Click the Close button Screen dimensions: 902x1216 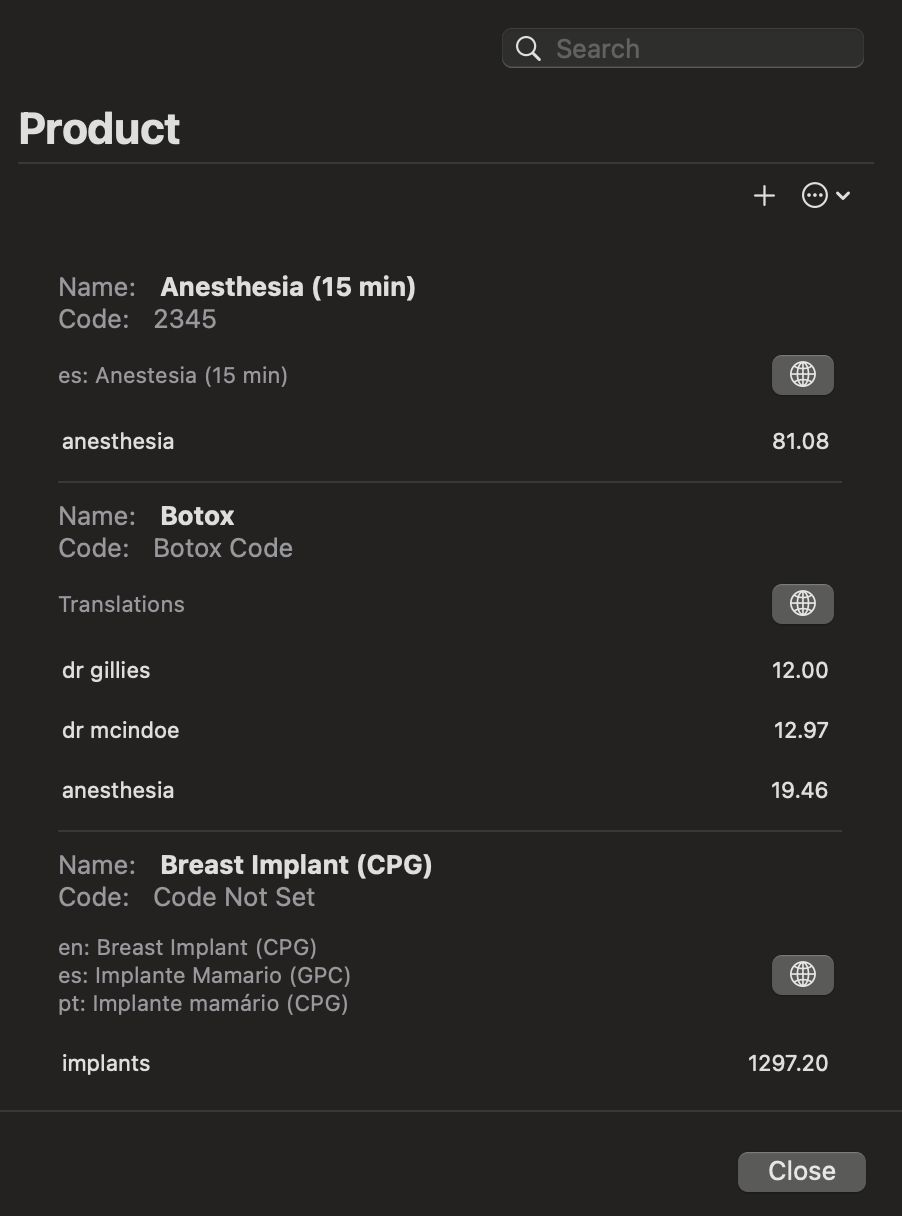[801, 1171]
